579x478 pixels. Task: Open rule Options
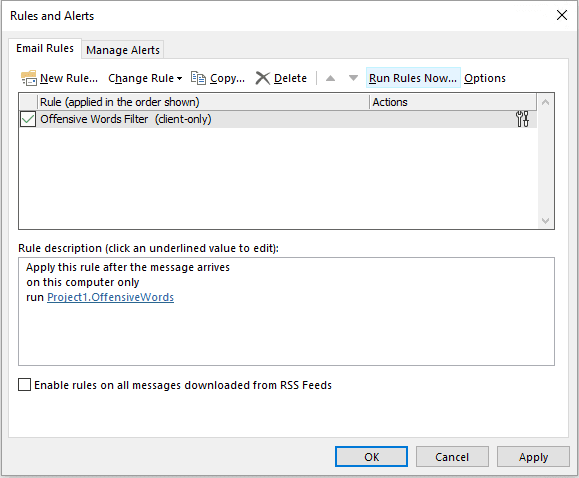(x=485, y=78)
